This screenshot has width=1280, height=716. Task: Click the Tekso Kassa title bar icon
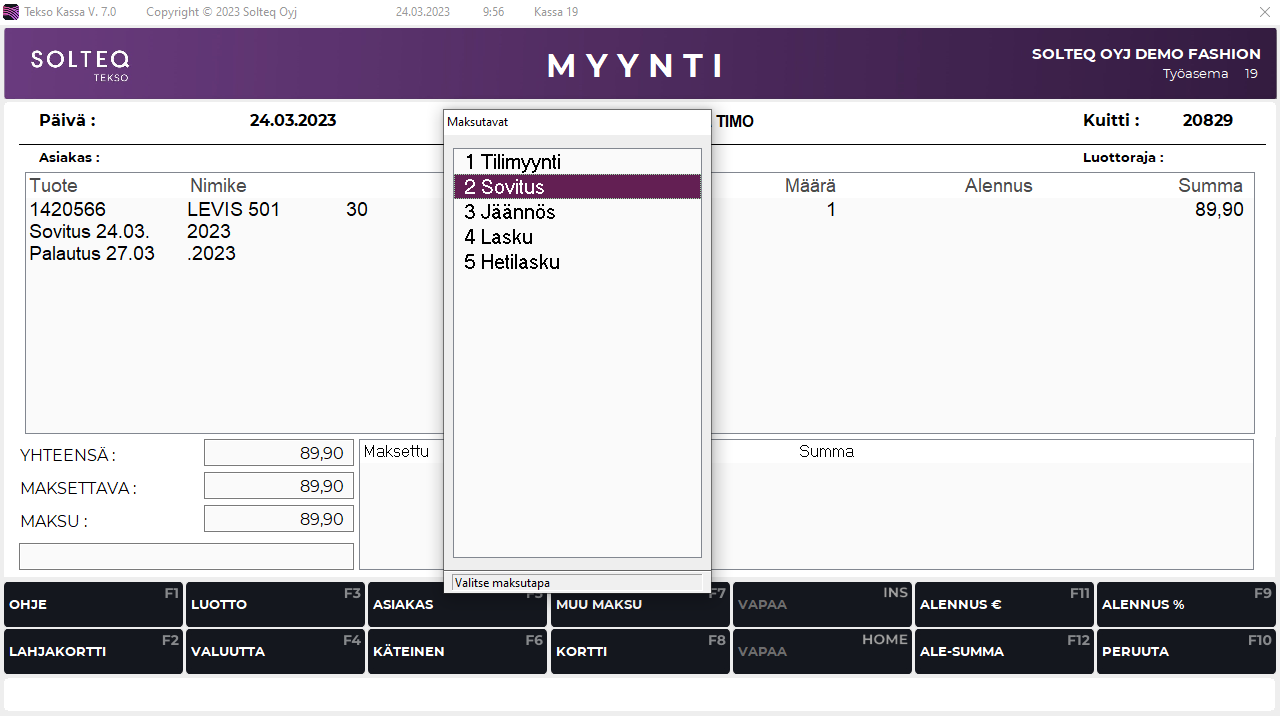pyautogui.click(x=11, y=12)
